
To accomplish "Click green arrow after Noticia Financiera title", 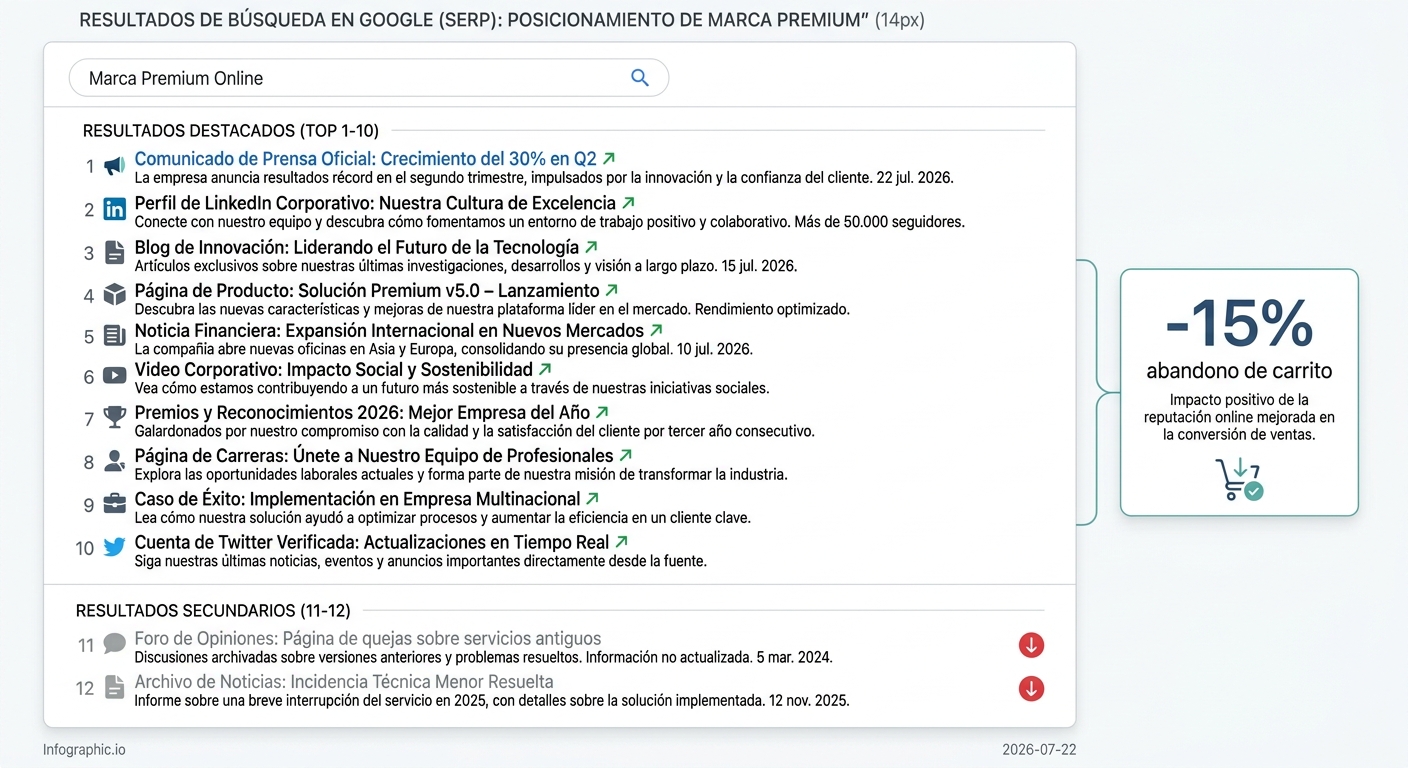I will point(656,329).
